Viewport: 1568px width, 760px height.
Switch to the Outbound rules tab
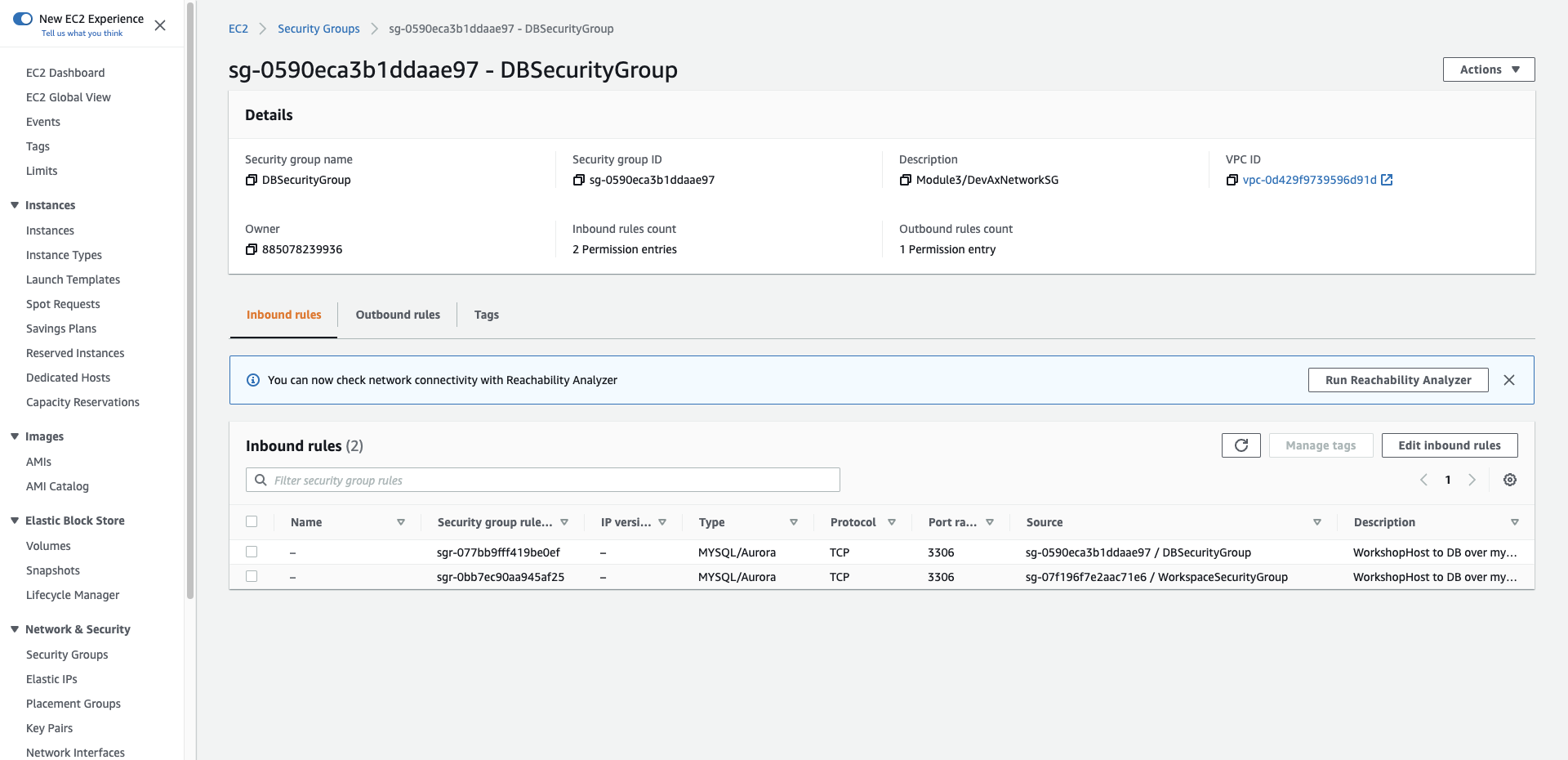coord(398,315)
